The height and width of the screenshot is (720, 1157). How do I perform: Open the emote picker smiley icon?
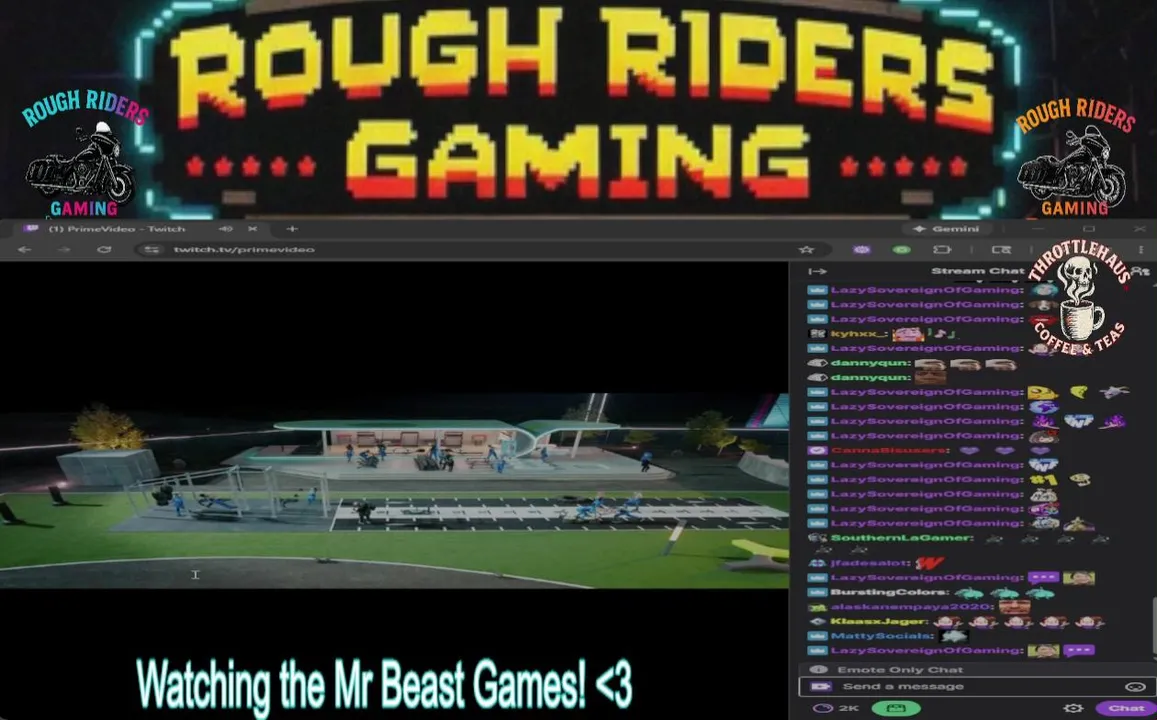tap(1135, 686)
